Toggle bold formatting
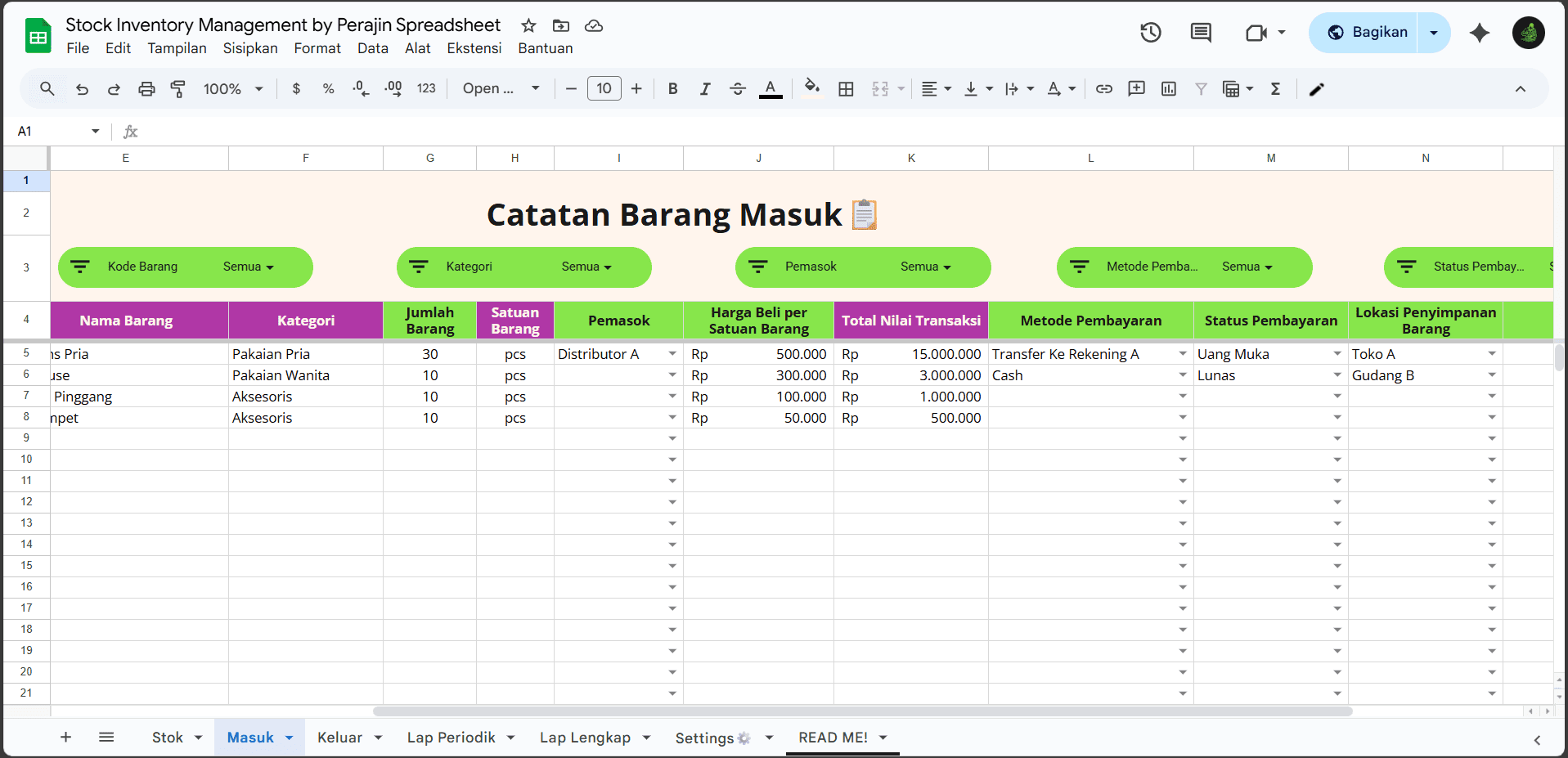1568x758 pixels. 672,88
